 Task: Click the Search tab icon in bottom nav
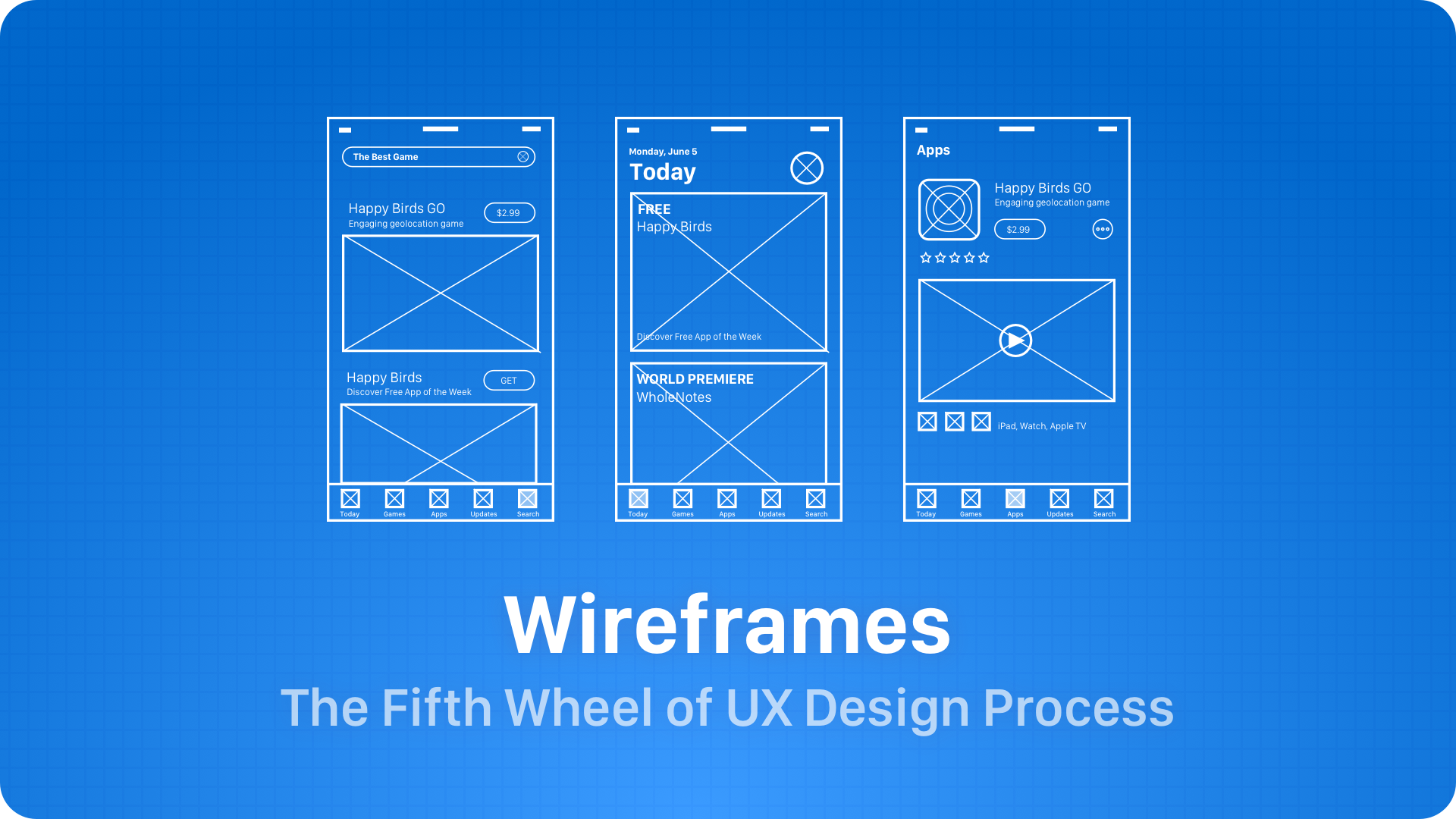point(527,499)
